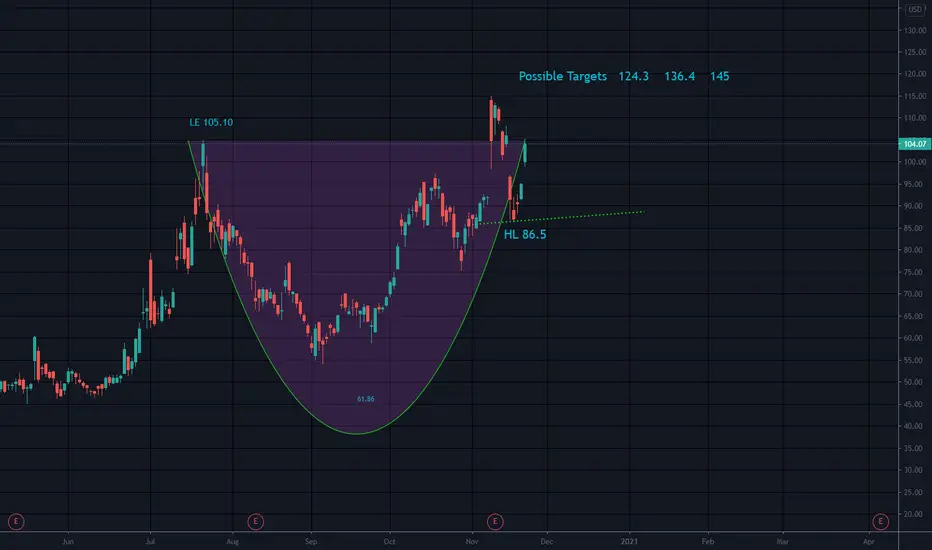Click the Oct label on time axis
Image resolution: width=932 pixels, height=550 pixels.
coord(389,542)
